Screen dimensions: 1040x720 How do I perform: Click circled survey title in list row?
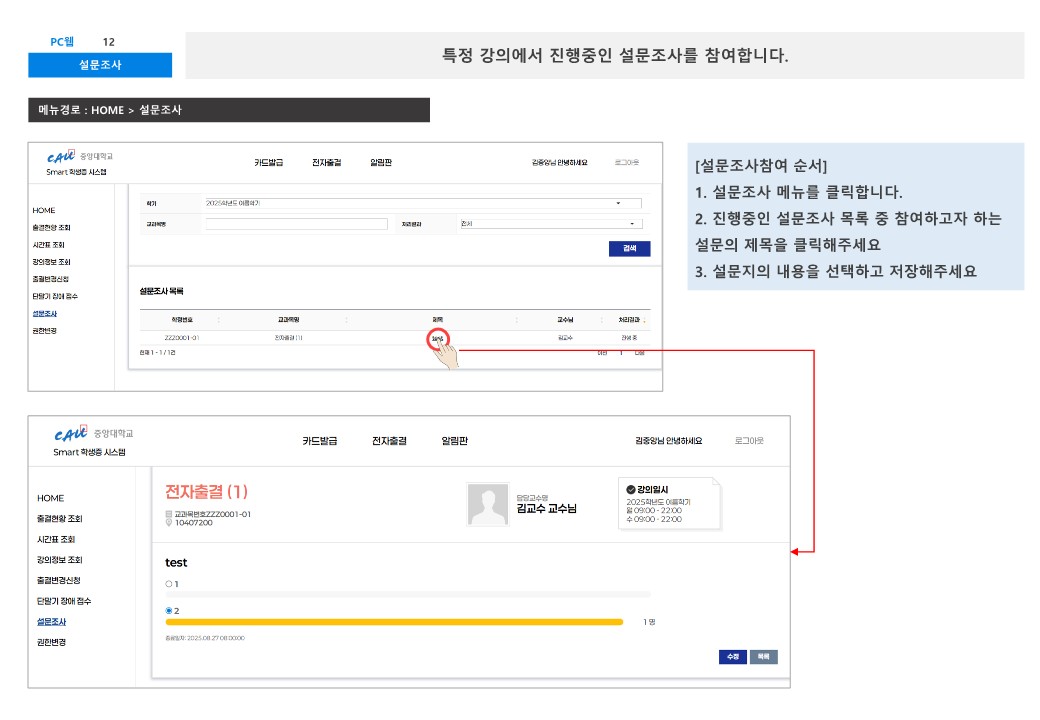438,338
